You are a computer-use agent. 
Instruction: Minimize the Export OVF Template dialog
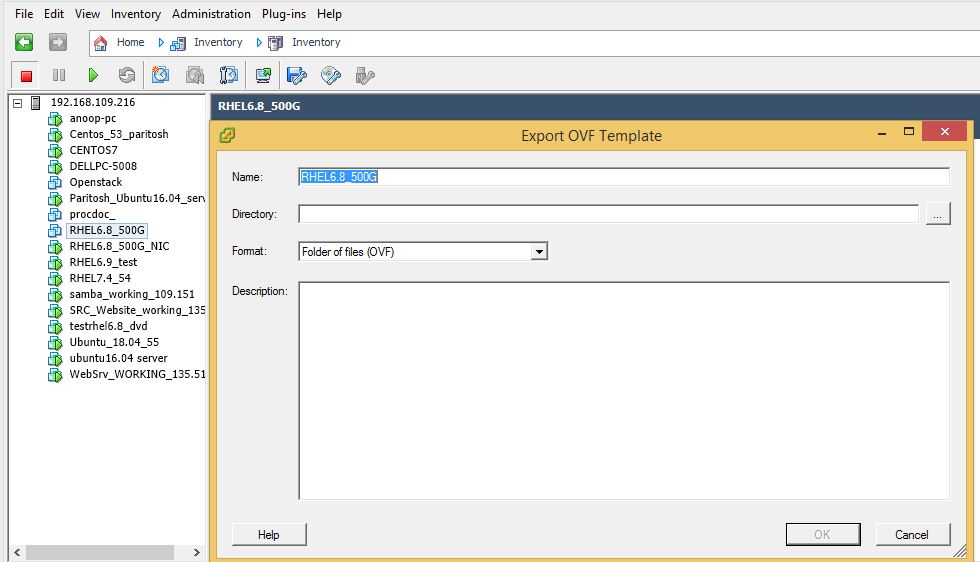point(882,133)
